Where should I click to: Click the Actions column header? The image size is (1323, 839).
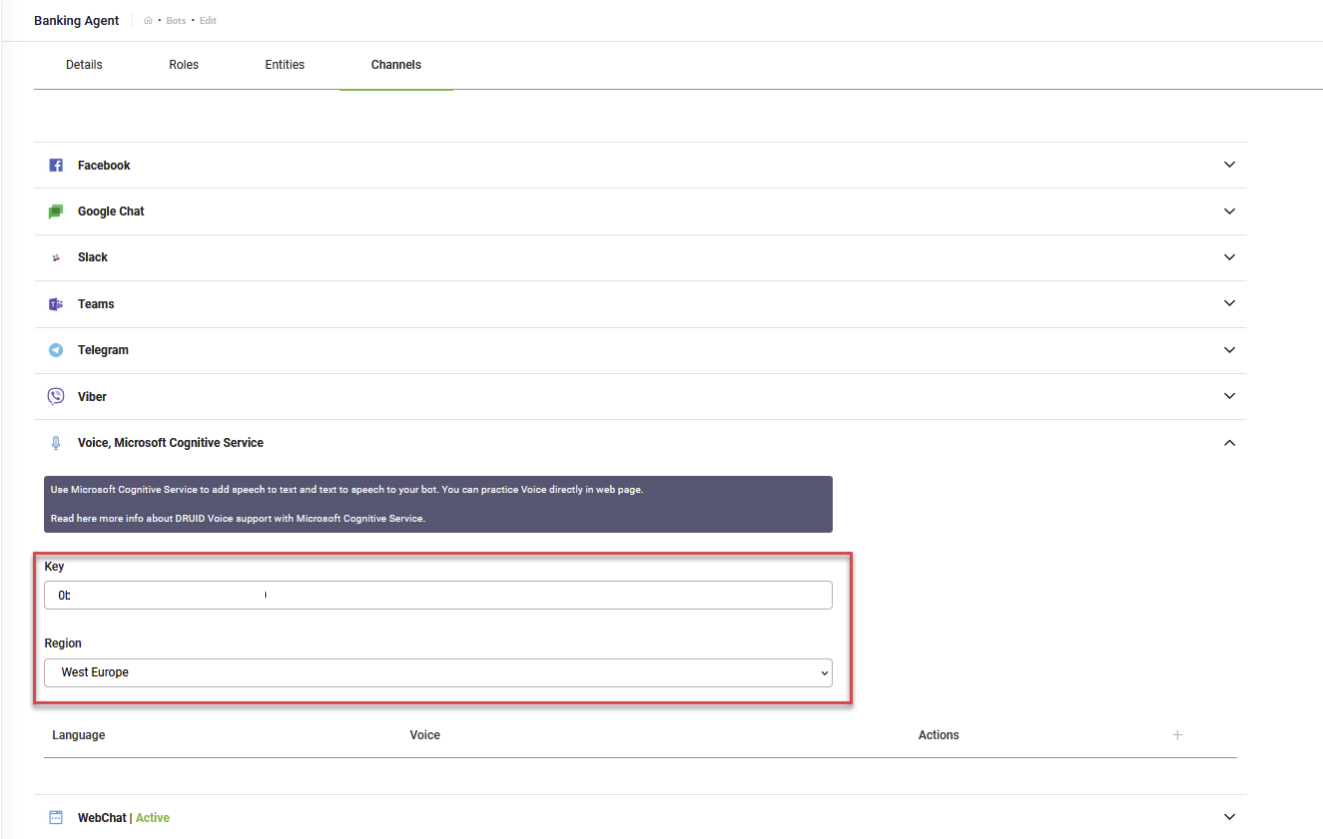[x=939, y=735]
